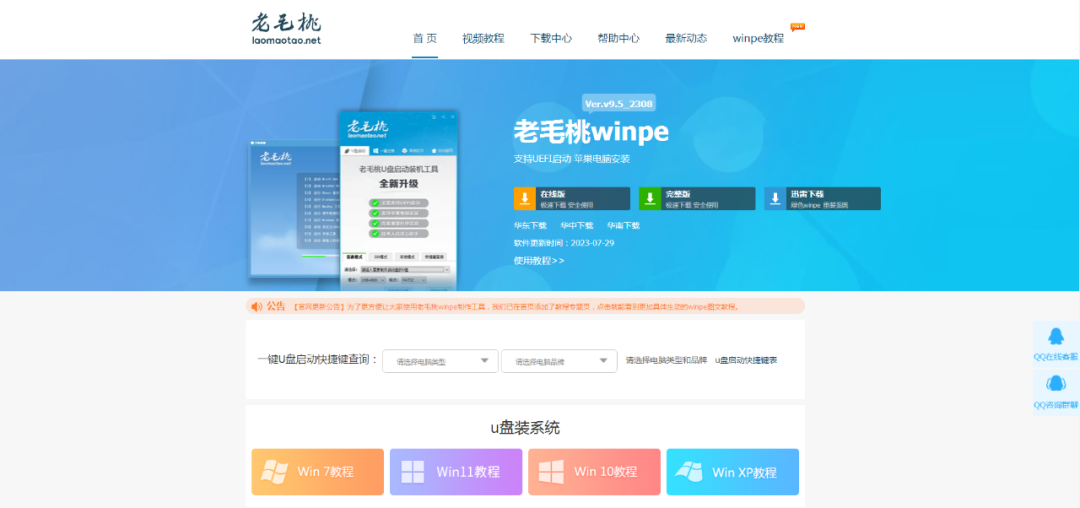Open the Win XP教程 card
This screenshot has height=508, width=1080.
733,472
